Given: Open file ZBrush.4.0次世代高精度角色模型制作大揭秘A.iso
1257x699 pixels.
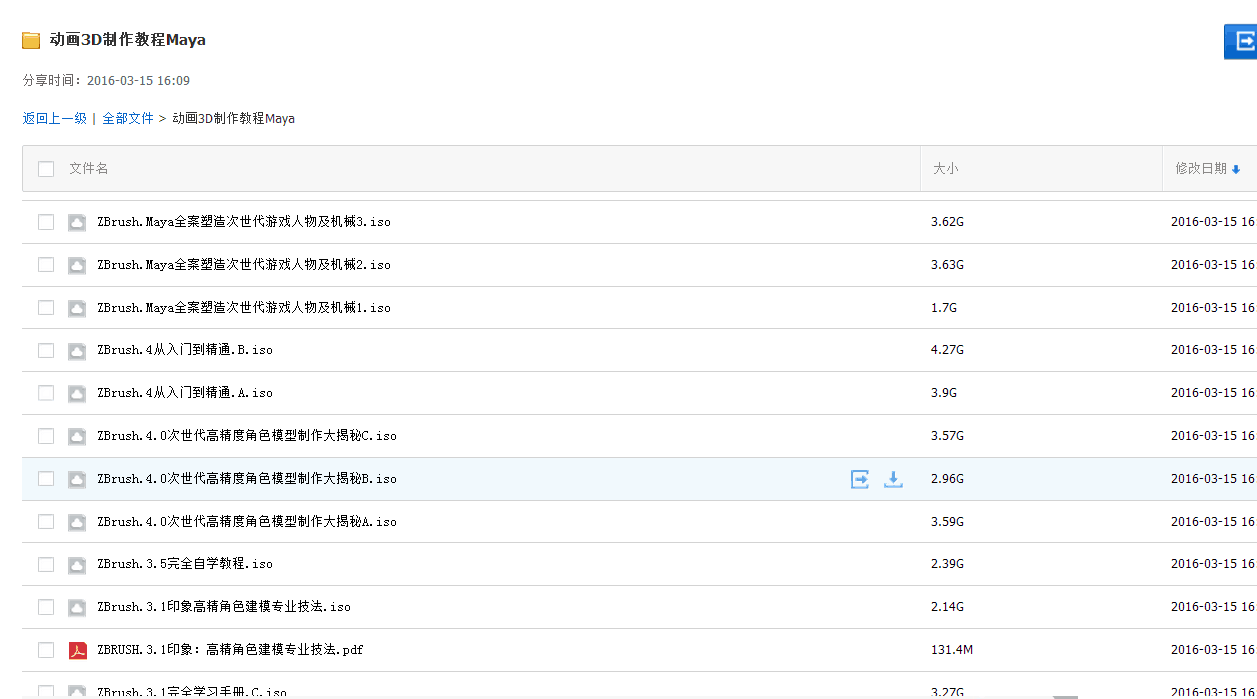Looking at the screenshot, I should pos(247,522).
